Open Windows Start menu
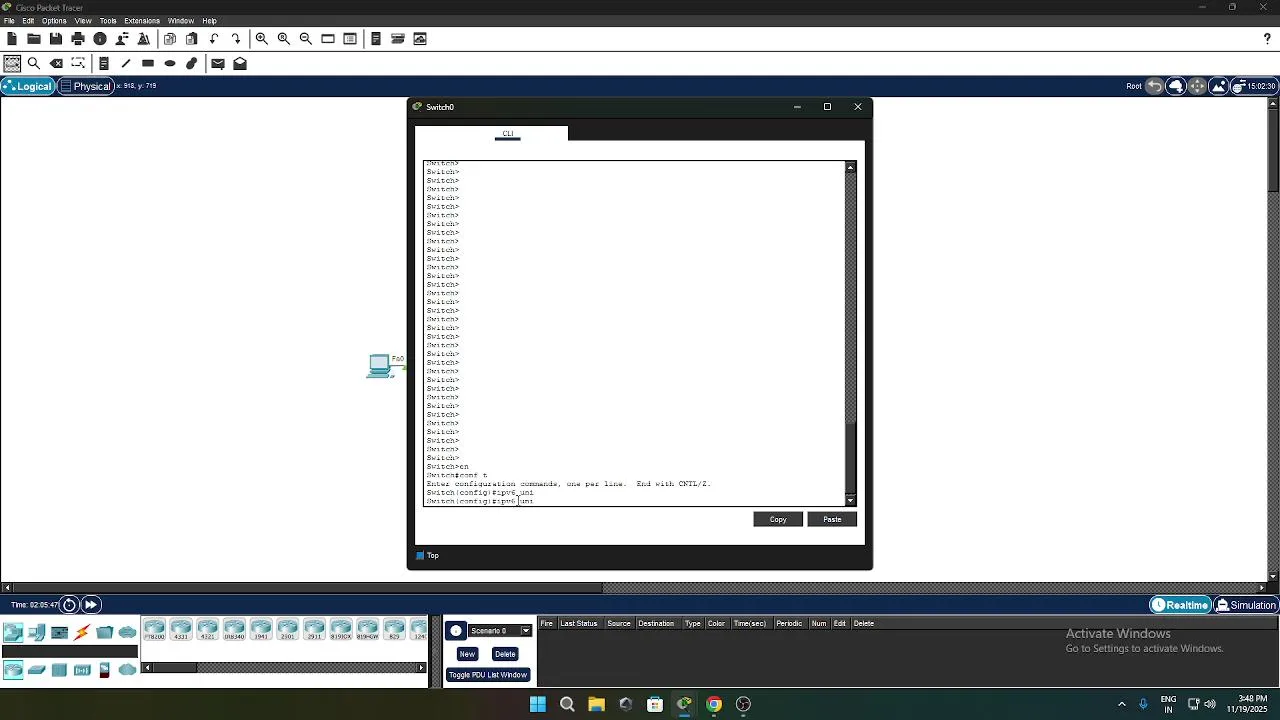The height and width of the screenshot is (720, 1280). 538,704
